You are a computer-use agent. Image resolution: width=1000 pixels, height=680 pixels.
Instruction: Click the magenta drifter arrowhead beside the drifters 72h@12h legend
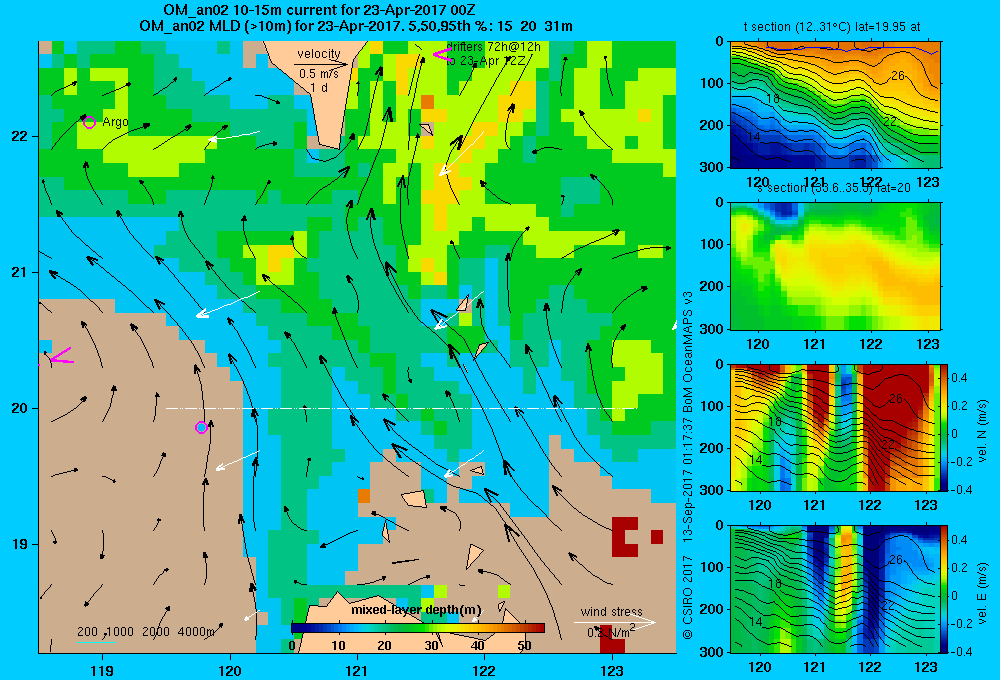tap(442, 55)
